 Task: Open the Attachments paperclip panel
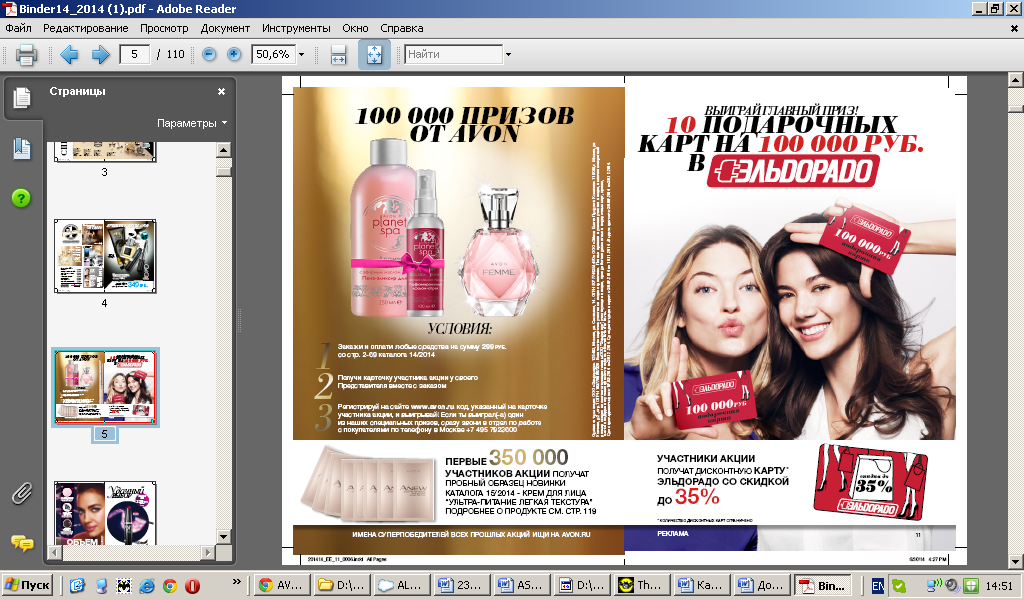[22, 494]
